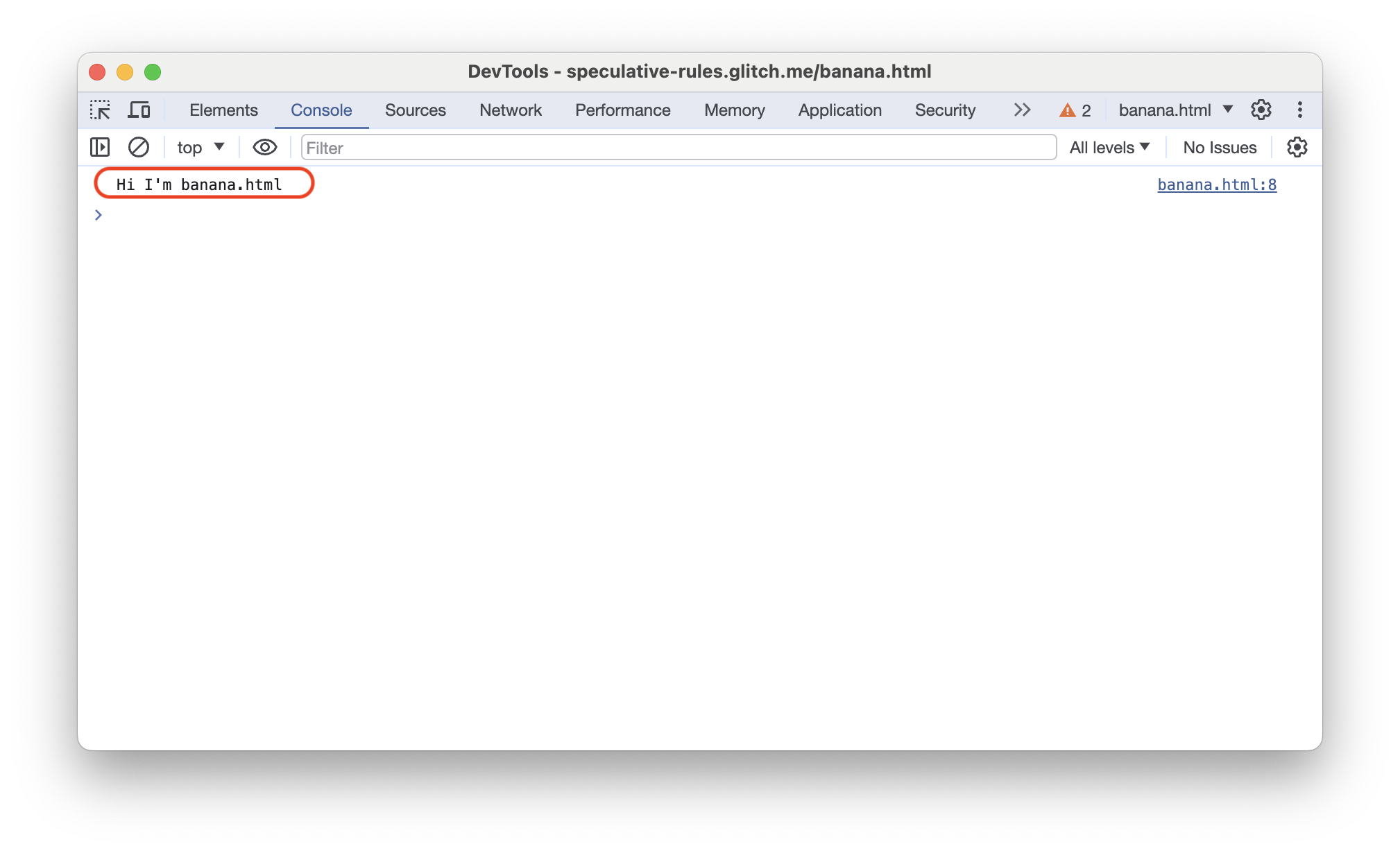Image resolution: width=1400 pixels, height=853 pixels.
Task: Open the log levels dropdown
Action: click(1110, 147)
